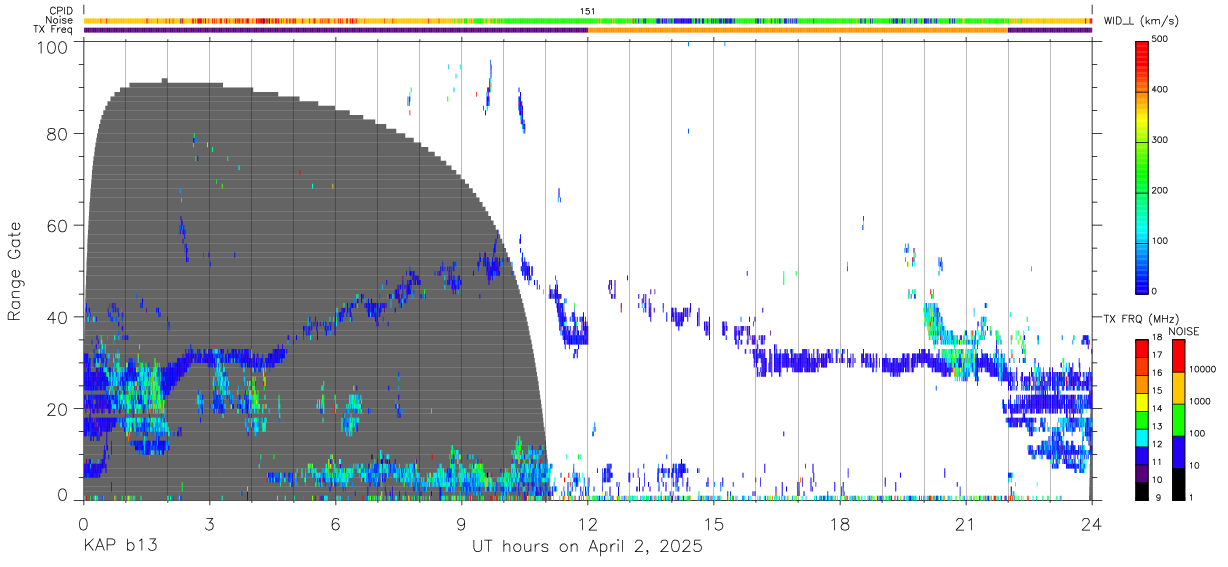
Task: Click the 18 MHz tick label
Action: click(1158, 339)
